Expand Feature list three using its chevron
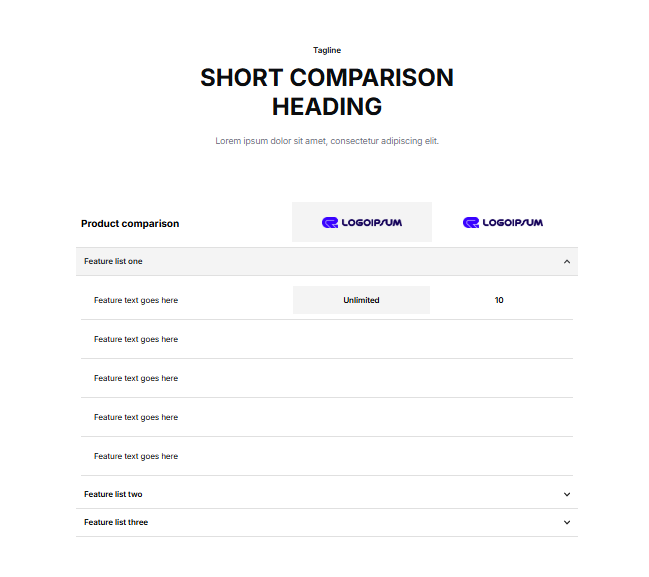Viewport: 649px width, 577px height. [567, 522]
